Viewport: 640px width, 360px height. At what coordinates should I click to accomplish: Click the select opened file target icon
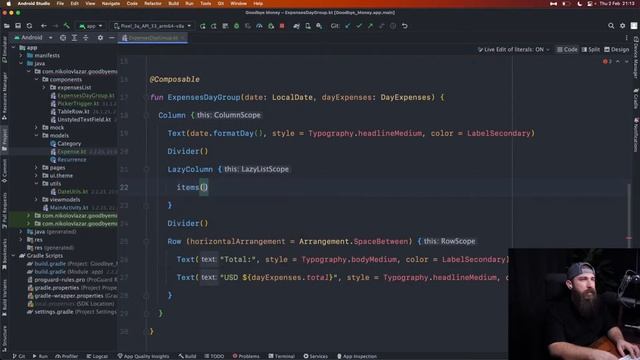(63, 38)
